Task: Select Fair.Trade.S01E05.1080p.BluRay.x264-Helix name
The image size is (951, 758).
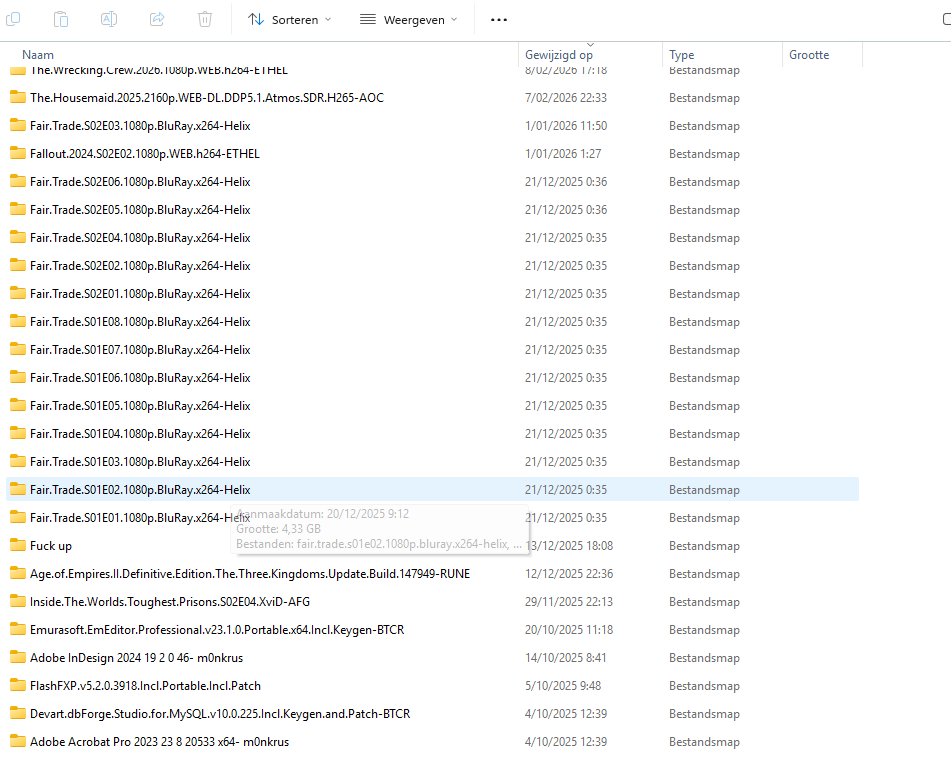Action: pyautogui.click(x=140, y=406)
